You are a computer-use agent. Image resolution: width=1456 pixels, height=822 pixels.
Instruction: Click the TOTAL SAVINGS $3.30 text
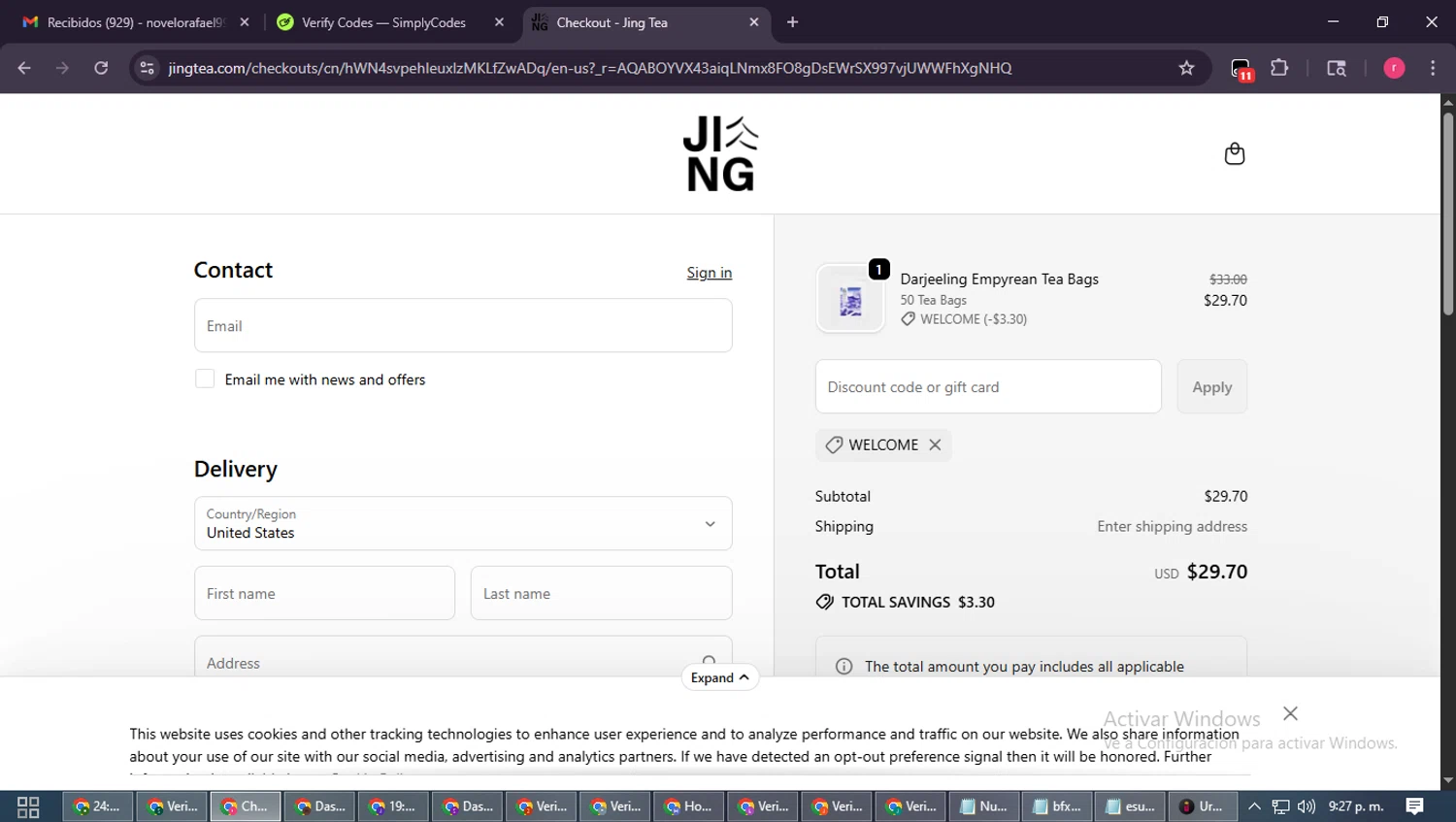point(917,602)
